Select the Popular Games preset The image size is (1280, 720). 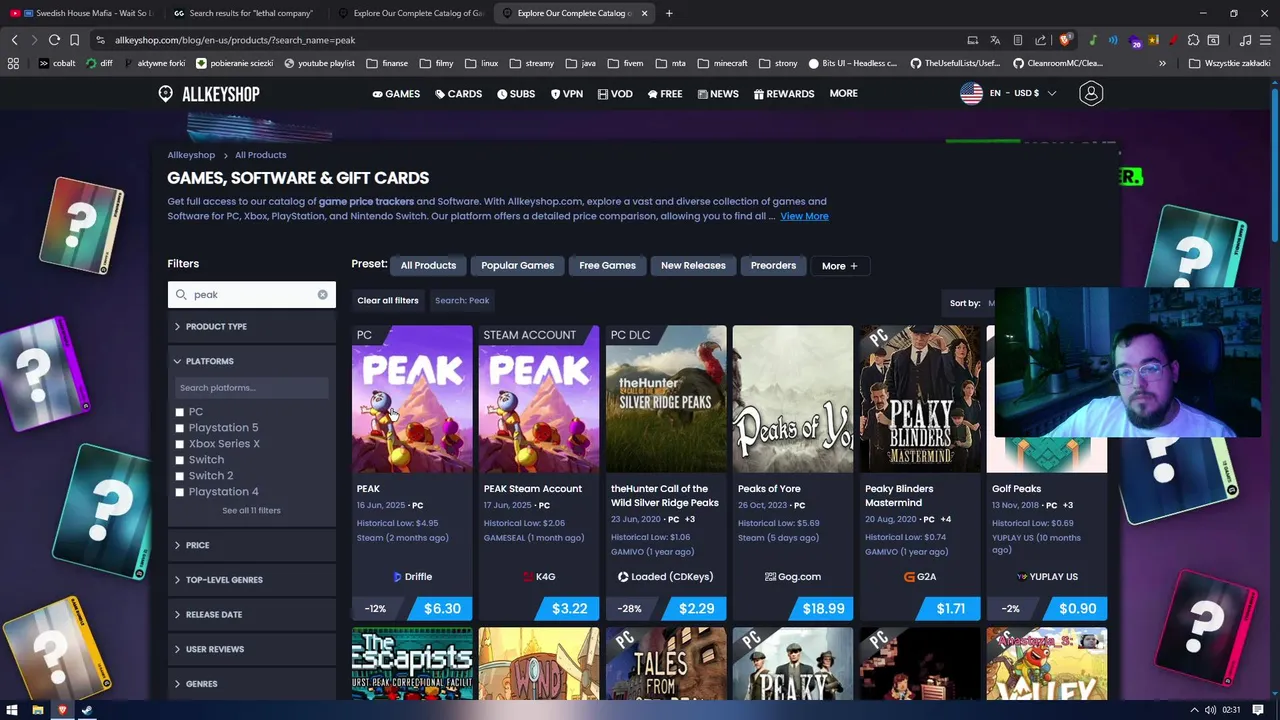pyautogui.click(x=517, y=266)
